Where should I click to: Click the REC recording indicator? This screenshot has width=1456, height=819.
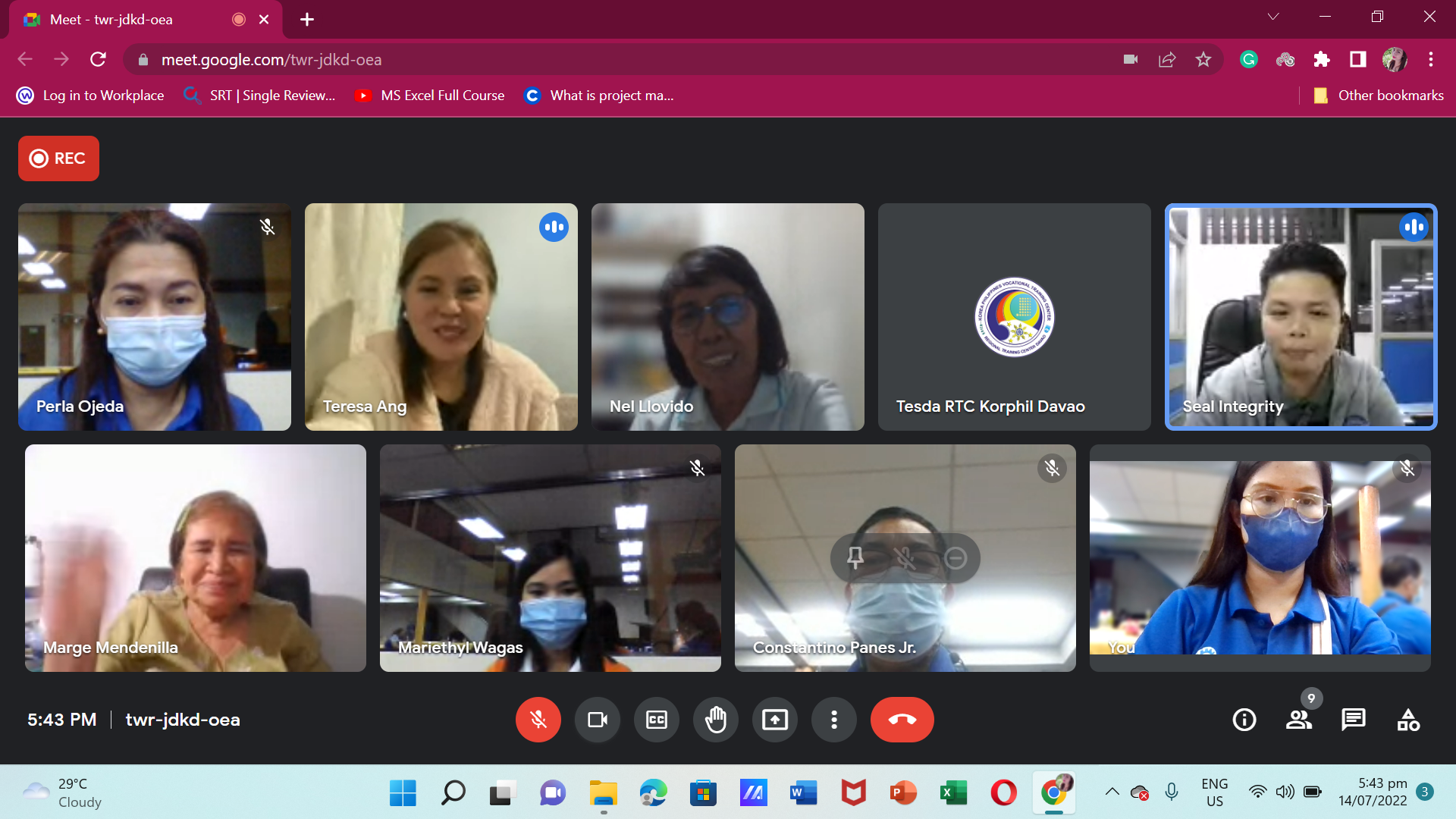[x=58, y=158]
